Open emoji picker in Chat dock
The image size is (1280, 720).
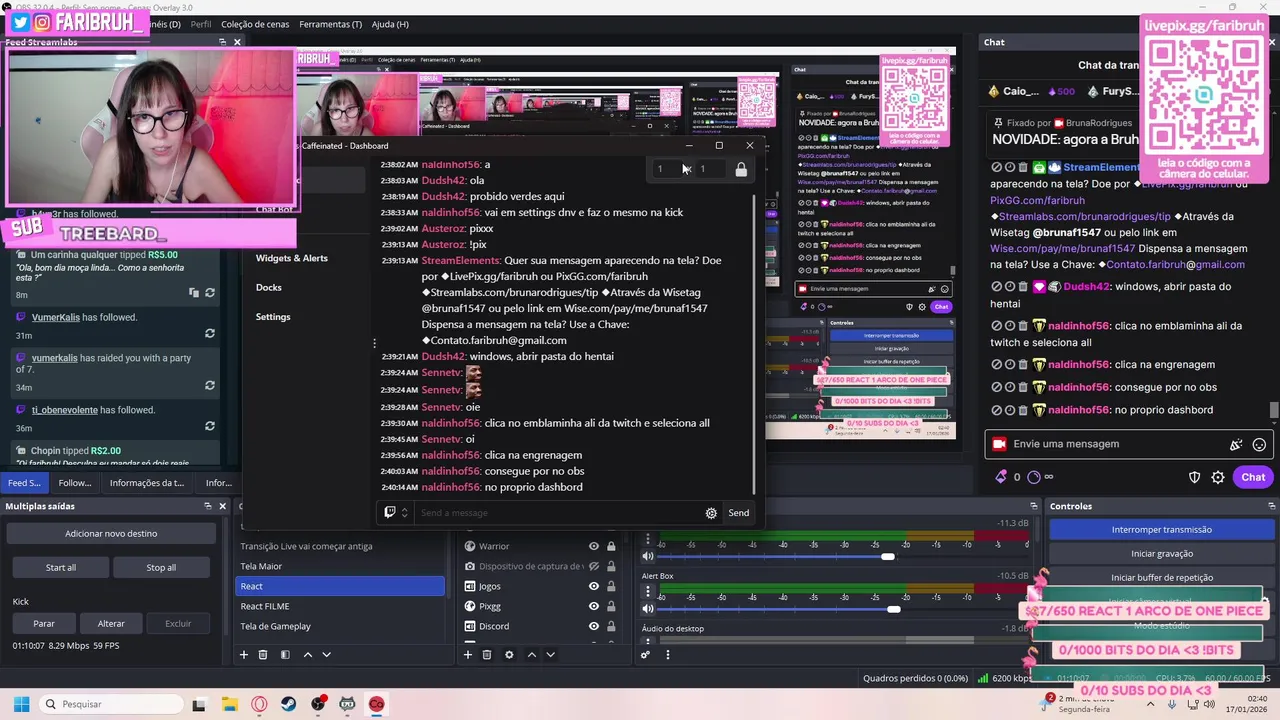(1259, 444)
